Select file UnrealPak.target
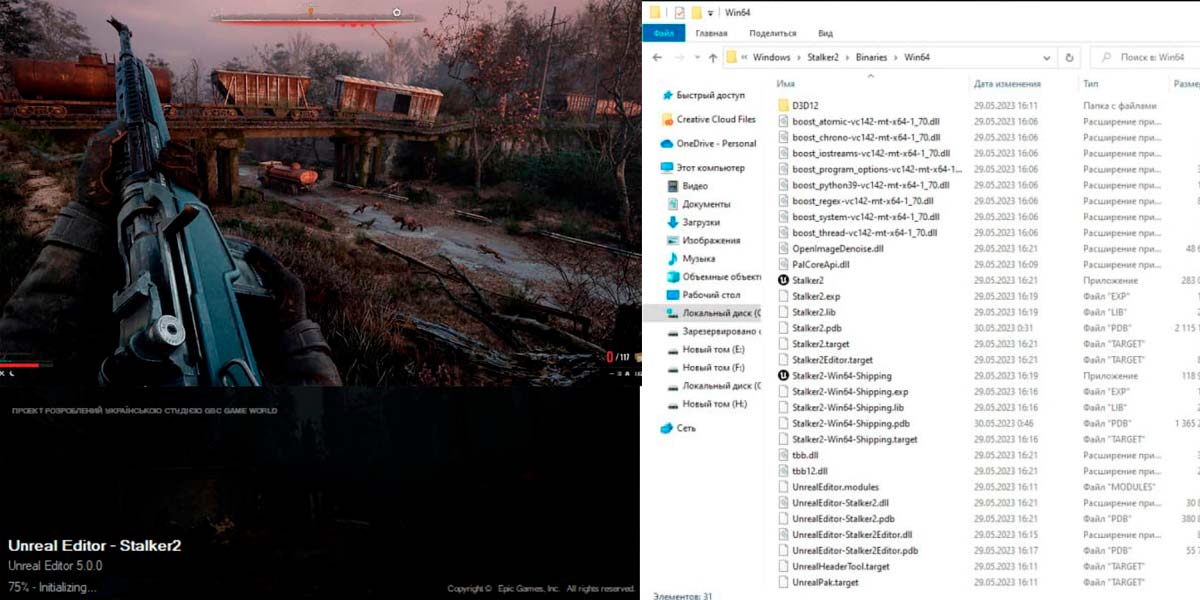This screenshot has height=600, width=1200. 825,582
